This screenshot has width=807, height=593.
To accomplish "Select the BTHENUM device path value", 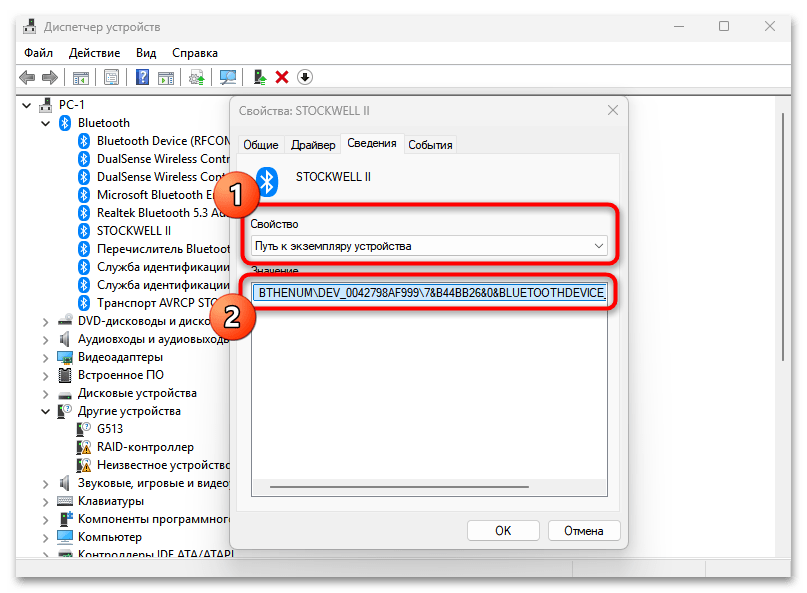I will pyautogui.click(x=430, y=293).
